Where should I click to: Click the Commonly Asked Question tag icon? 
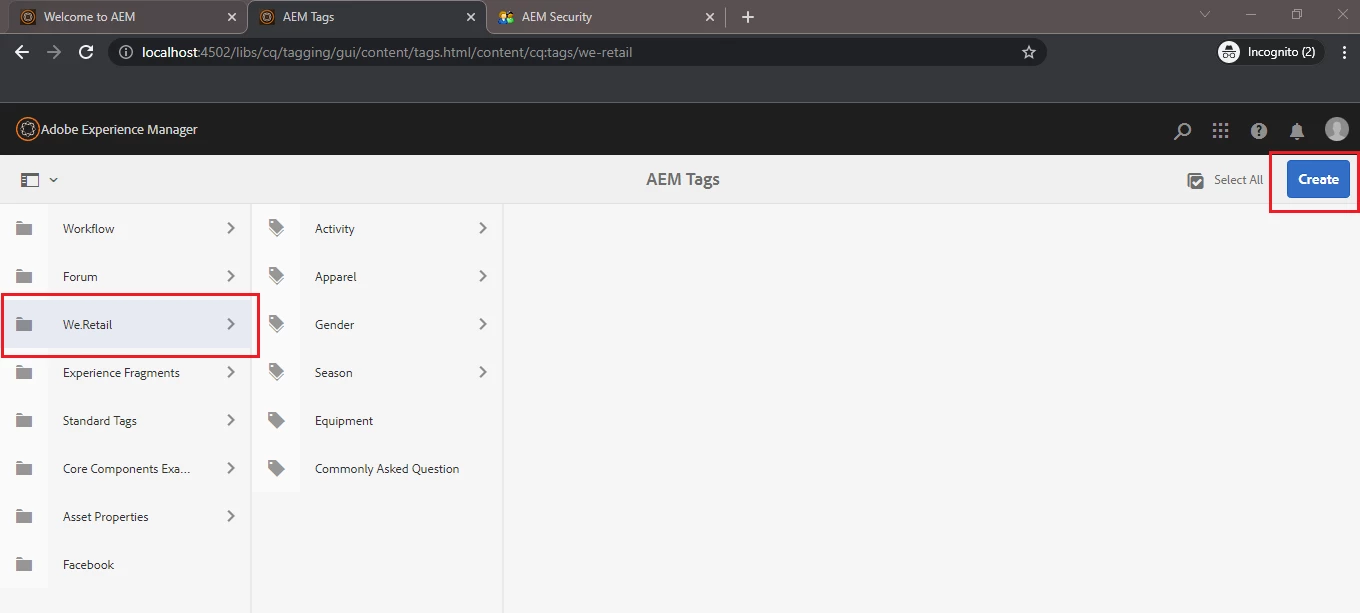[276, 468]
